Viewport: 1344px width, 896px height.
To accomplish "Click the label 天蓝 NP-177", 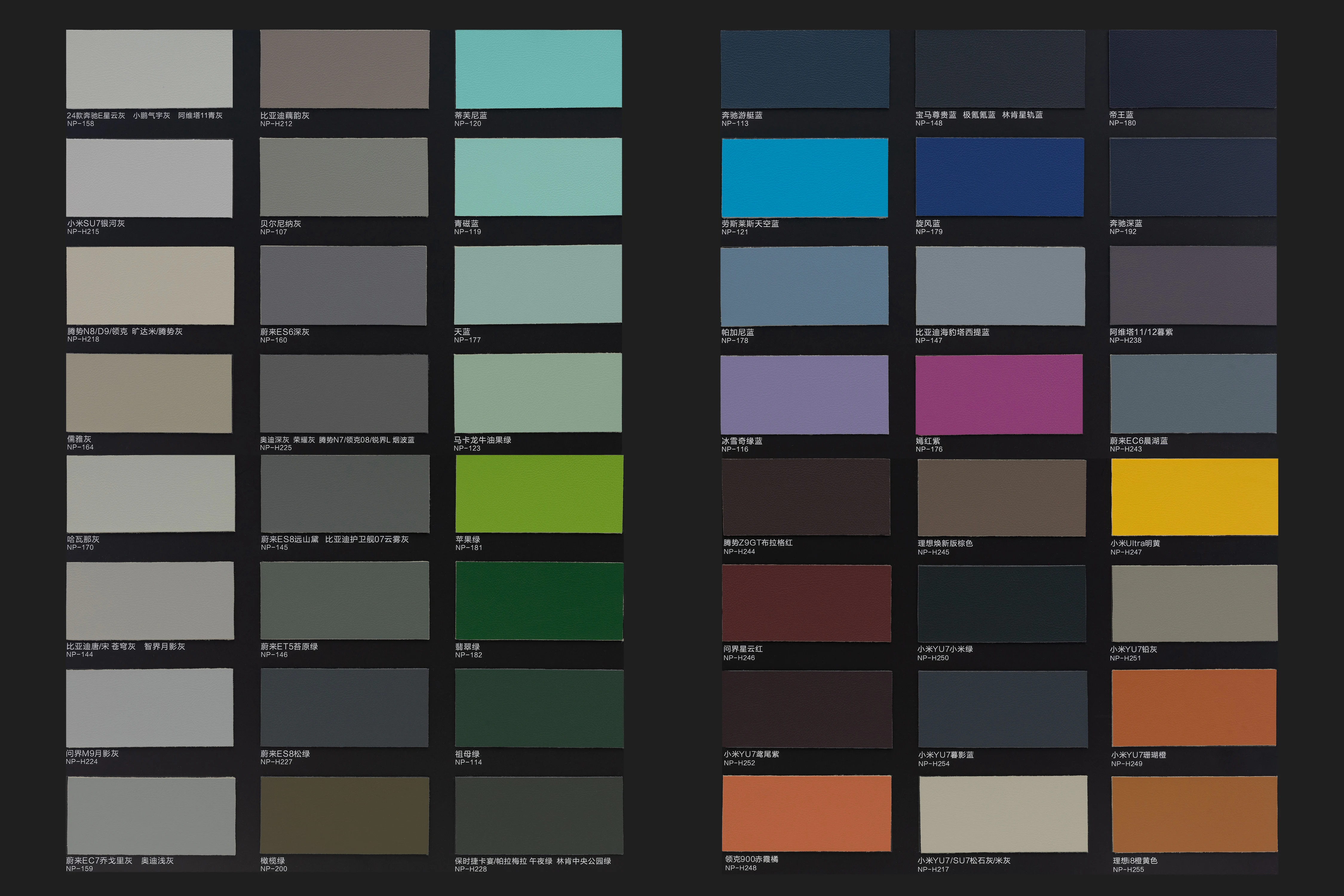I will (x=467, y=335).
